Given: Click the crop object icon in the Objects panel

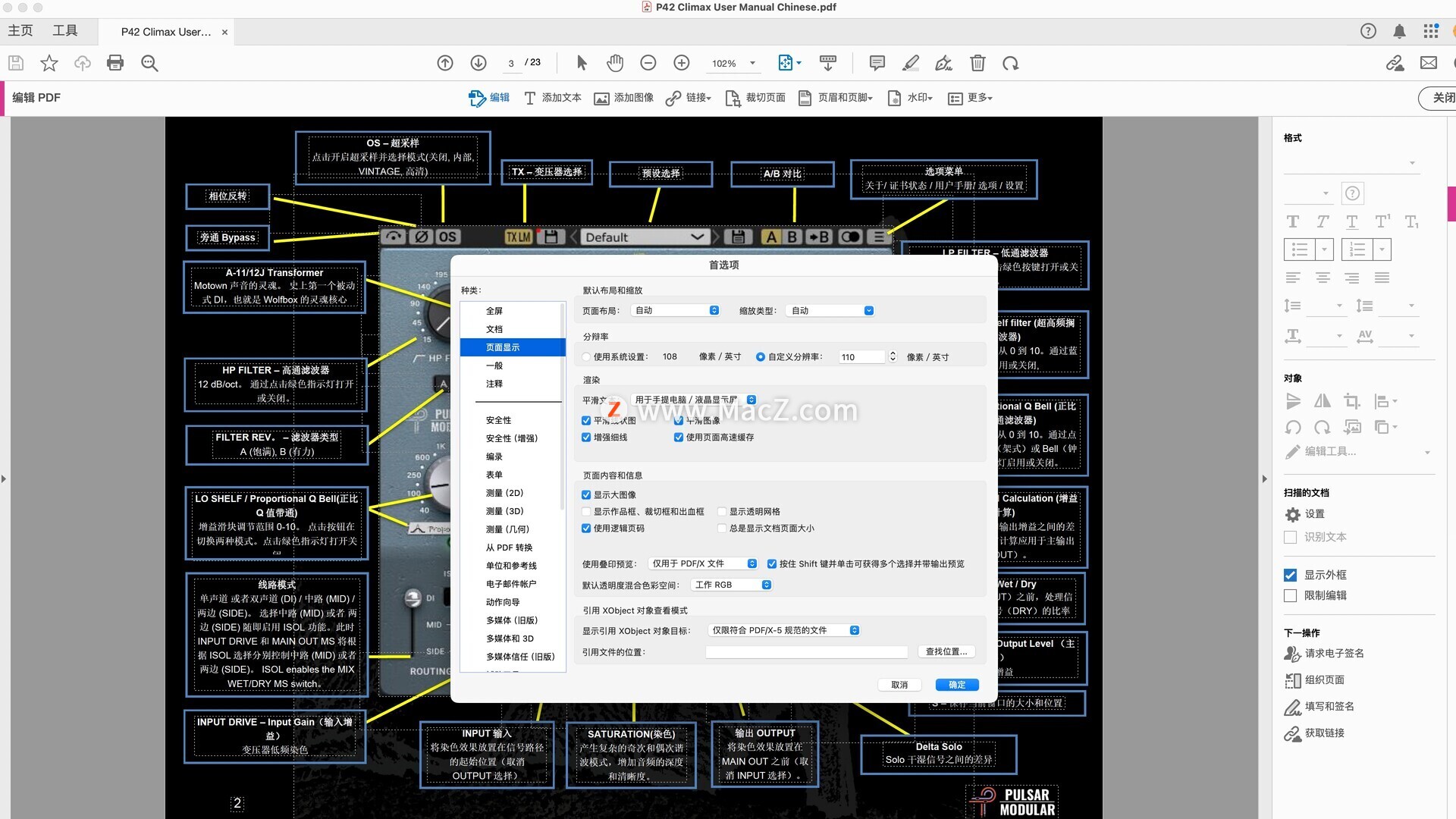Looking at the screenshot, I should tap(1352, 401).
